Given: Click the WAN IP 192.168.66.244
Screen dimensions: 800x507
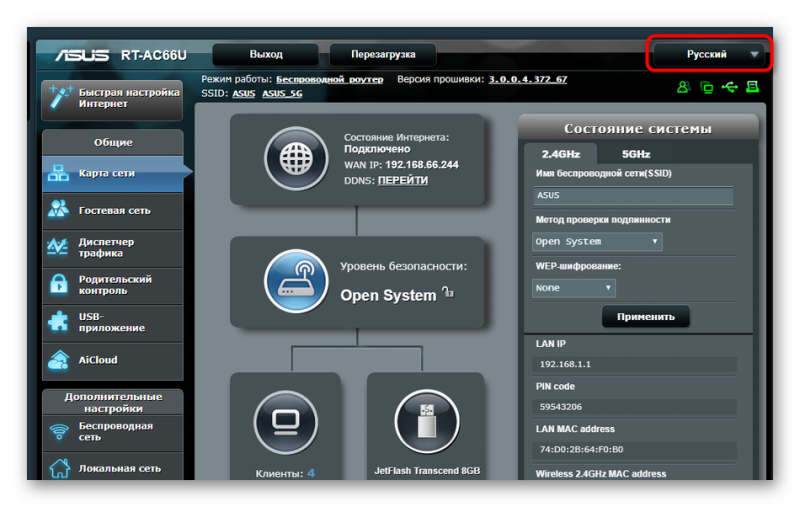Looking at the screenshot, I should click(x=422, y=165).
